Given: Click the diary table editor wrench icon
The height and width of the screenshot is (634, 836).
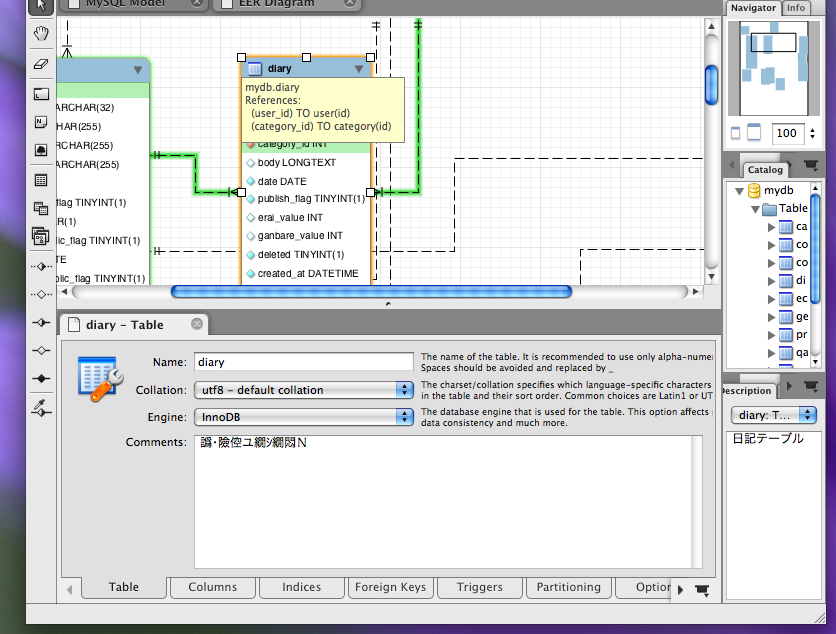Looking at the screenshot, I should (x=99, y=379).
